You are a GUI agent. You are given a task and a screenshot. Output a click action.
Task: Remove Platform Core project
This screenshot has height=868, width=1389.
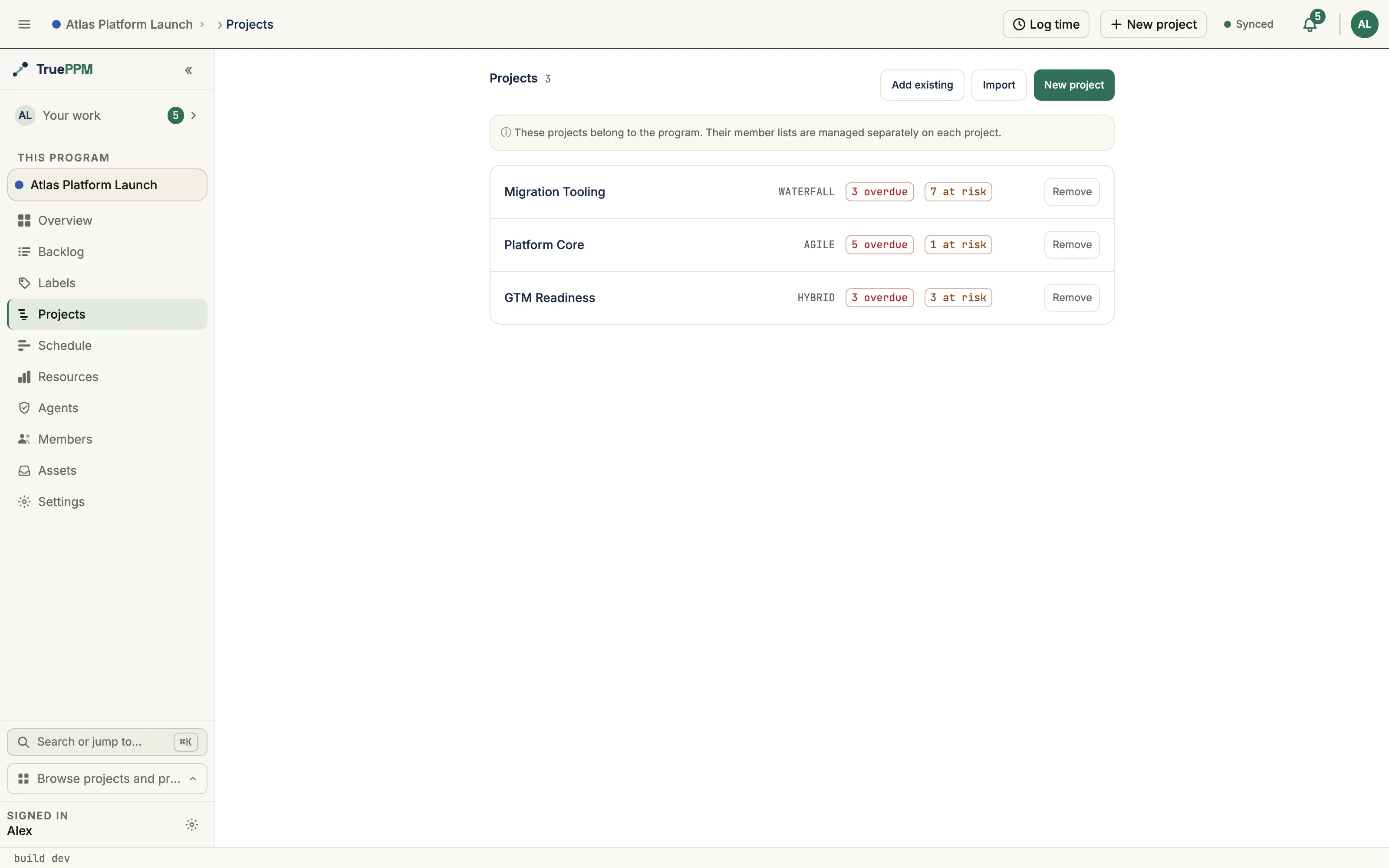coord(1072,244)
